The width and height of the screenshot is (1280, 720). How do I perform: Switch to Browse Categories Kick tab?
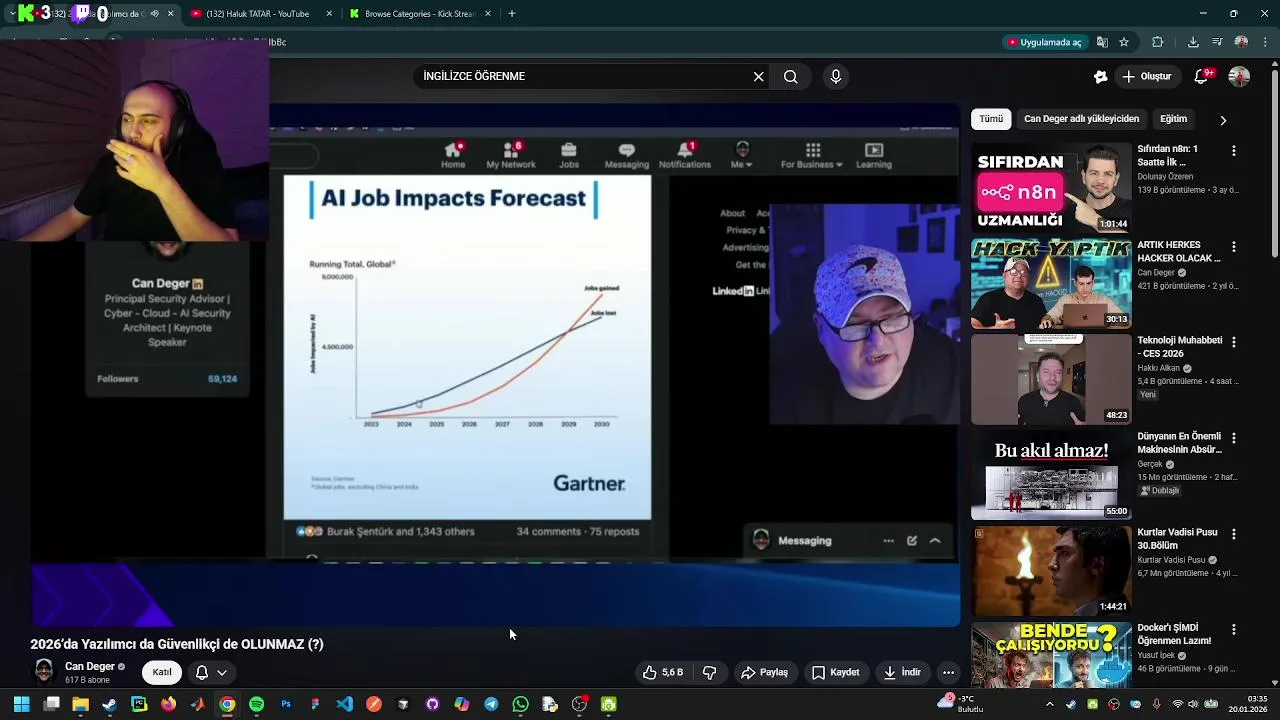(x=412, y=14)
